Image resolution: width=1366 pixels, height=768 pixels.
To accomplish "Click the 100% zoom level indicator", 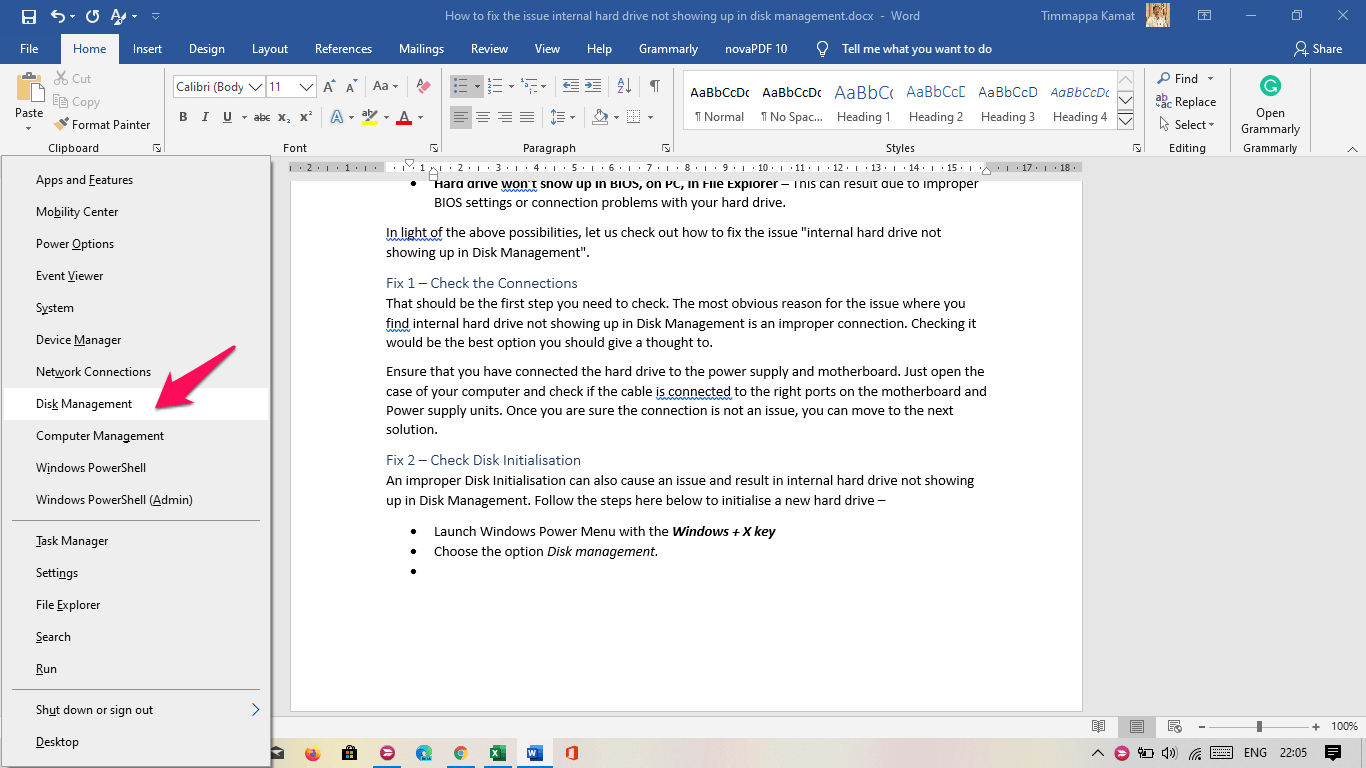I will tap(1344, 727).
